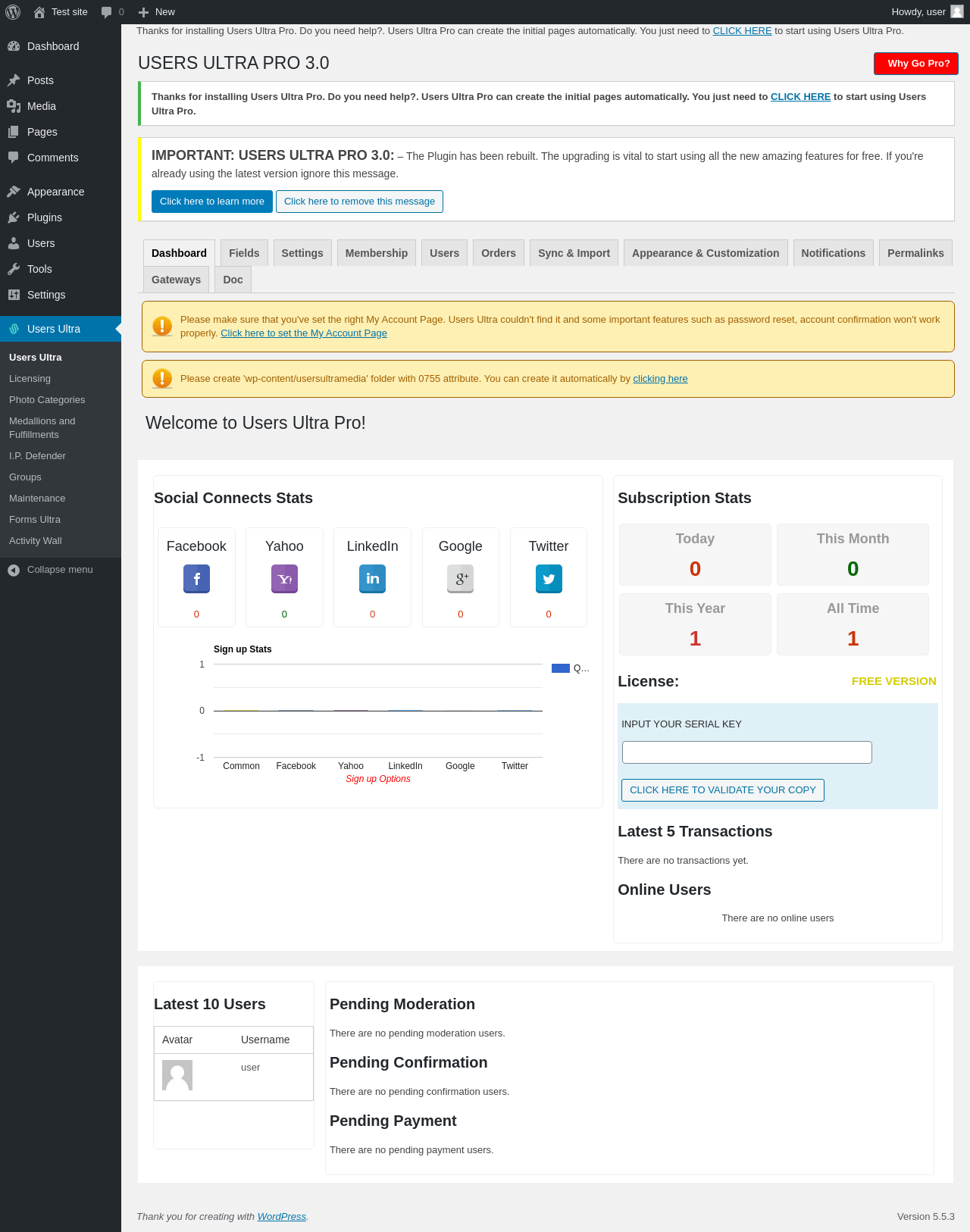Image resolution: width=970 pixels, height=1232 pixels.
Task: Open the comments bubble icon in the admin bar
Action: (x=106, y=12)
